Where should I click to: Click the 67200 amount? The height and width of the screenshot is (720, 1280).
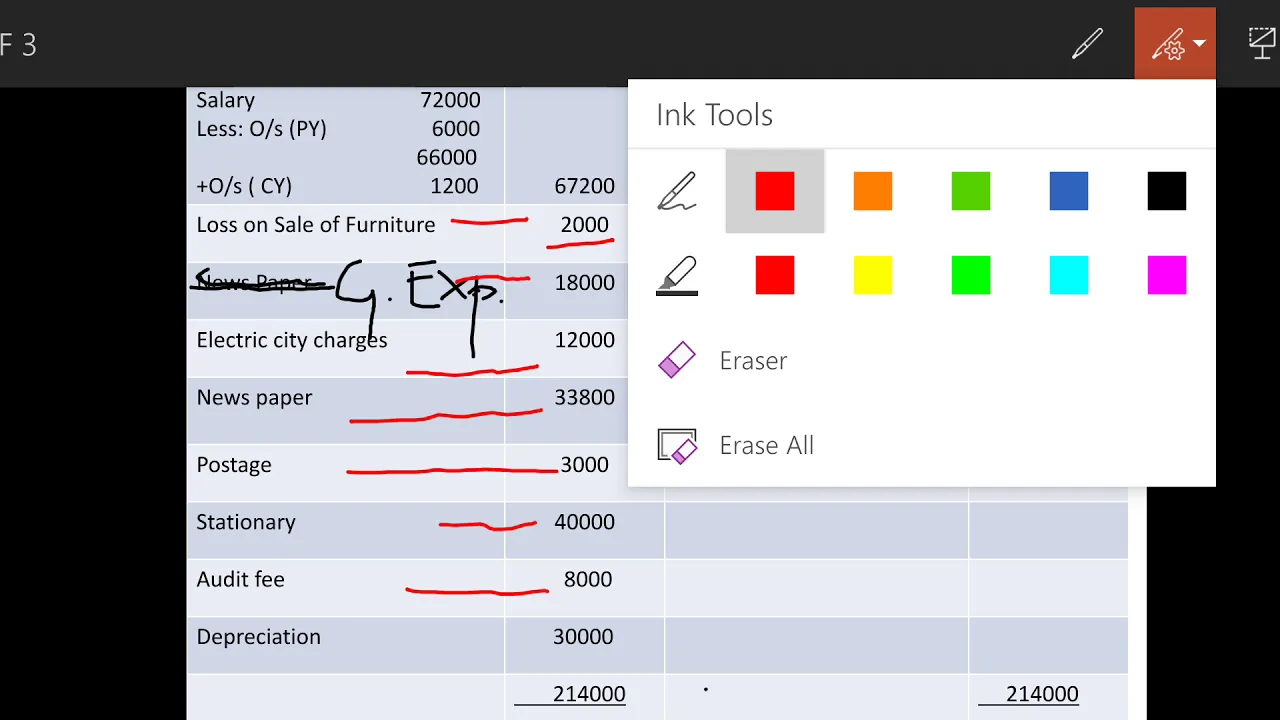click(x=584, y=186)
